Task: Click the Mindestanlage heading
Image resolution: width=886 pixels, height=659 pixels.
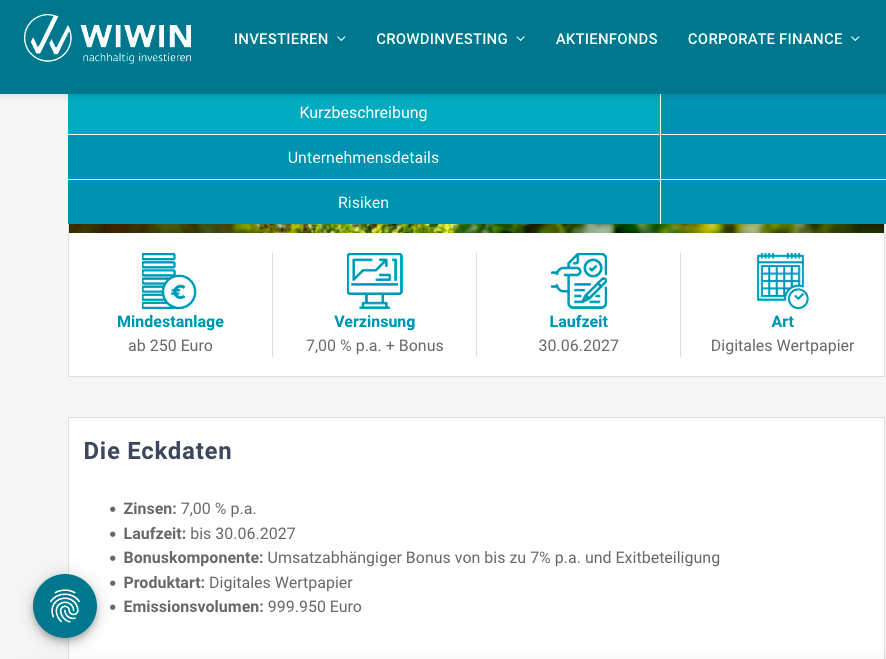Action: 170,322
